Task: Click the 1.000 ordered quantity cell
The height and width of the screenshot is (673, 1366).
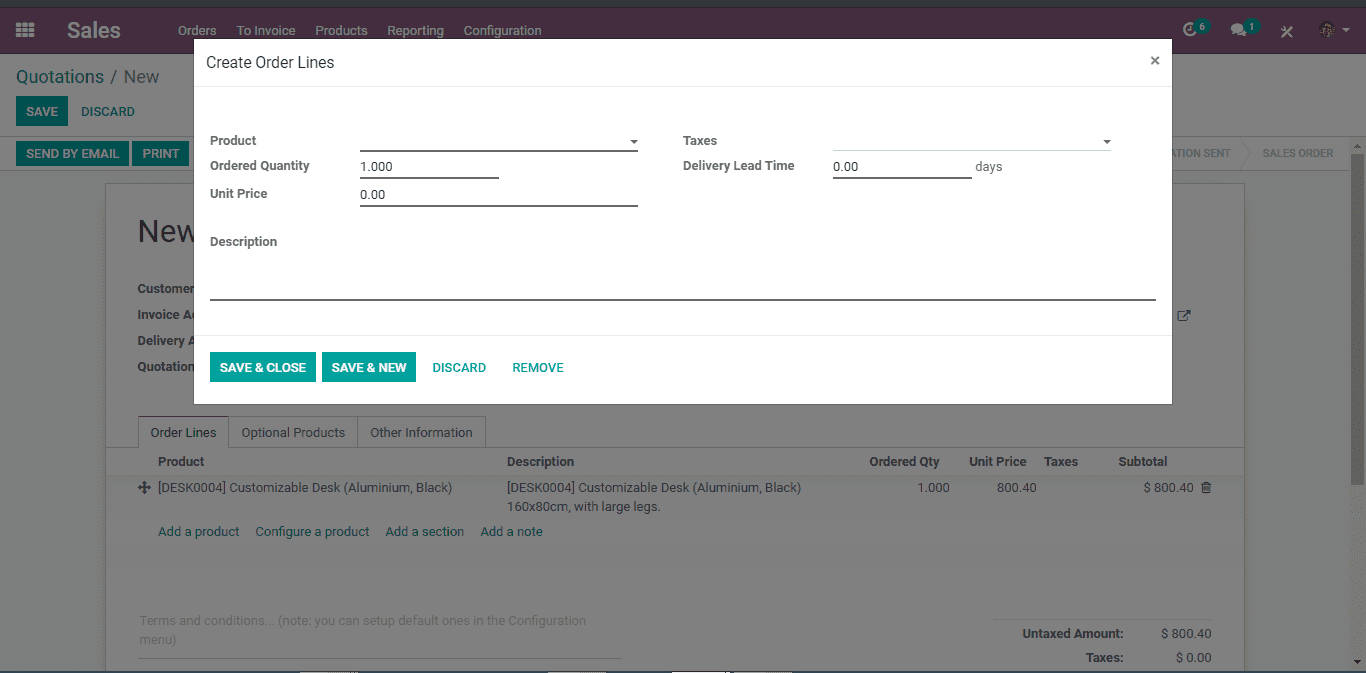Action: pos(934,488)
